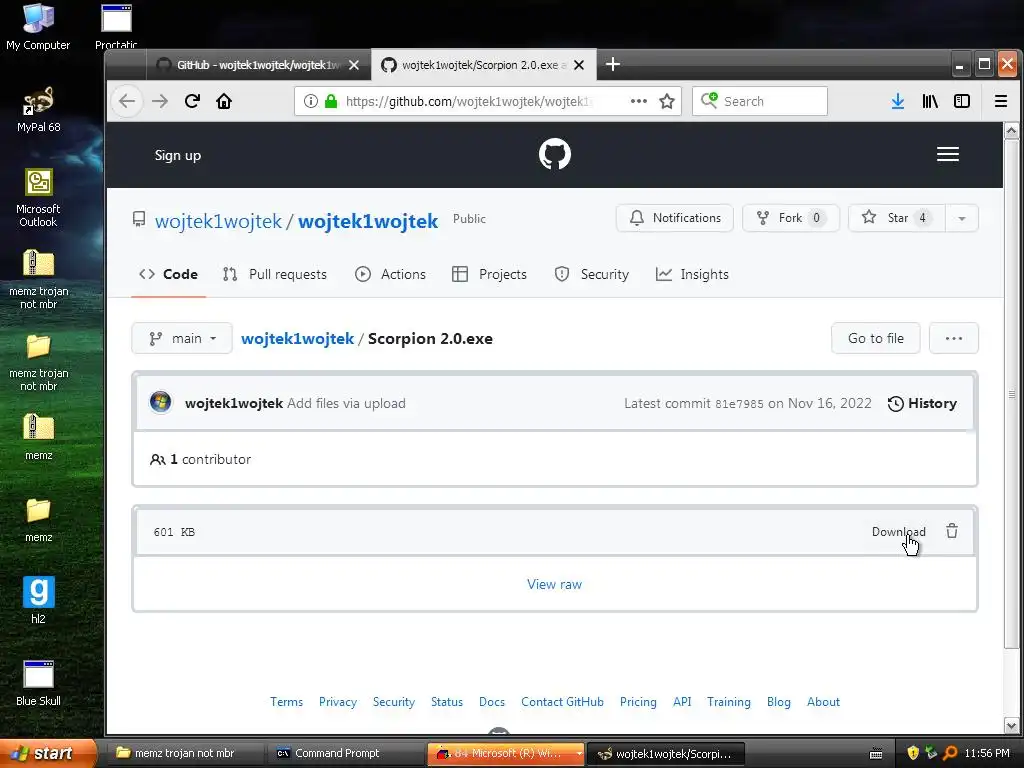
Task: Open the wojtek1wojtek breadcrumb link before Scorpion 2.0.exe
Action: pyautogui.click(x=297, y=339)
